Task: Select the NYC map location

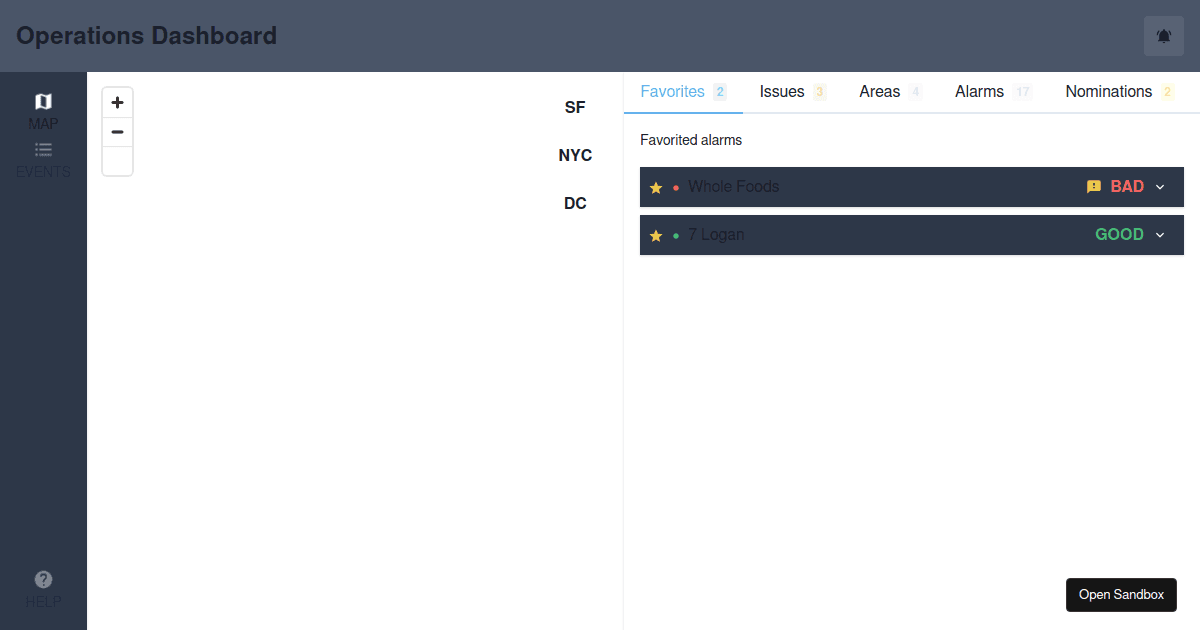Action: point(575,155)
